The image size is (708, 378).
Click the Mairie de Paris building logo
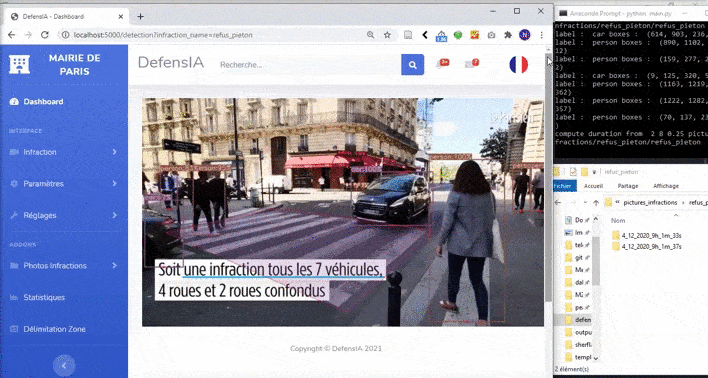point(19,65)
